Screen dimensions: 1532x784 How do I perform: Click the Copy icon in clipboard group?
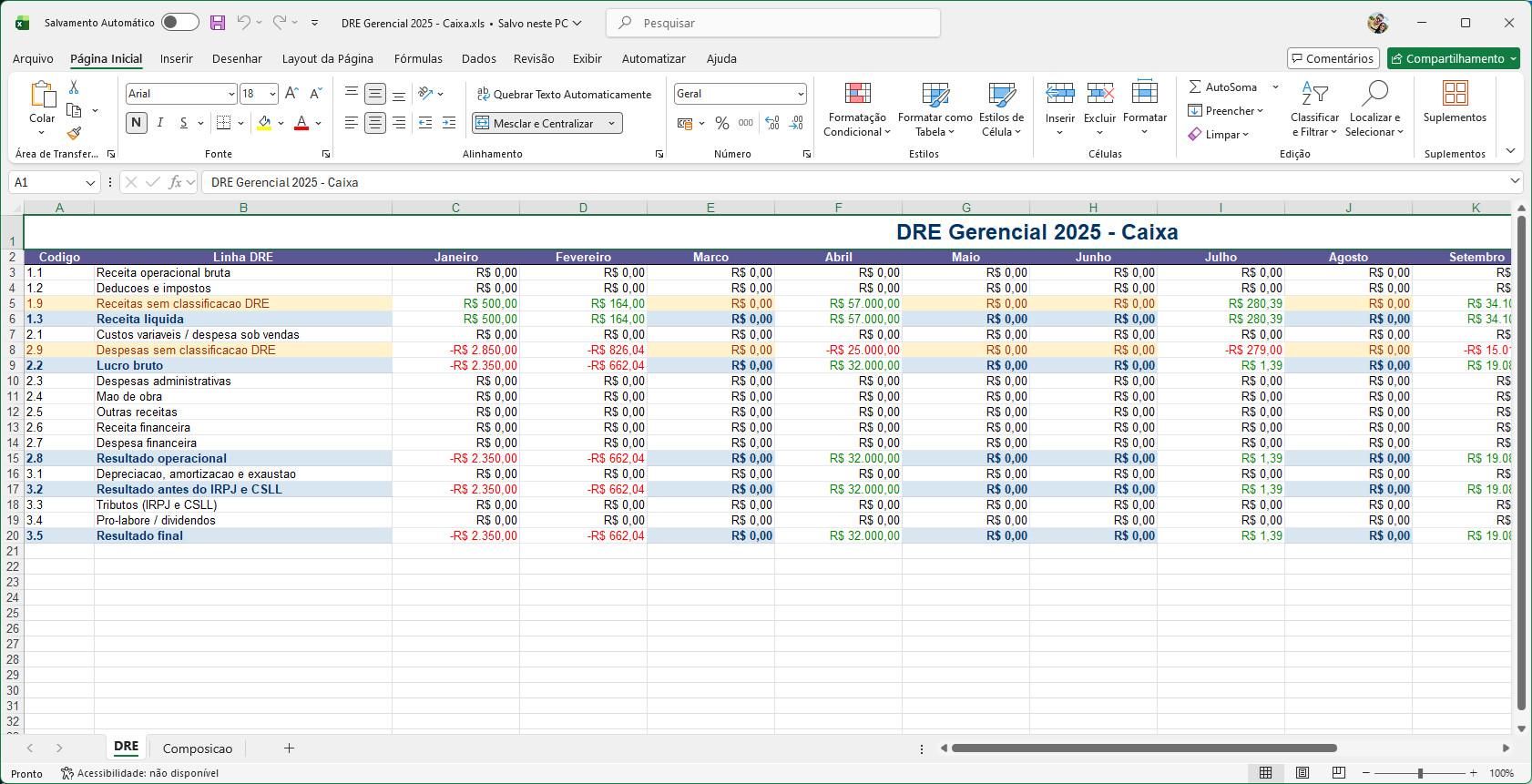click(x=75, y=110)
